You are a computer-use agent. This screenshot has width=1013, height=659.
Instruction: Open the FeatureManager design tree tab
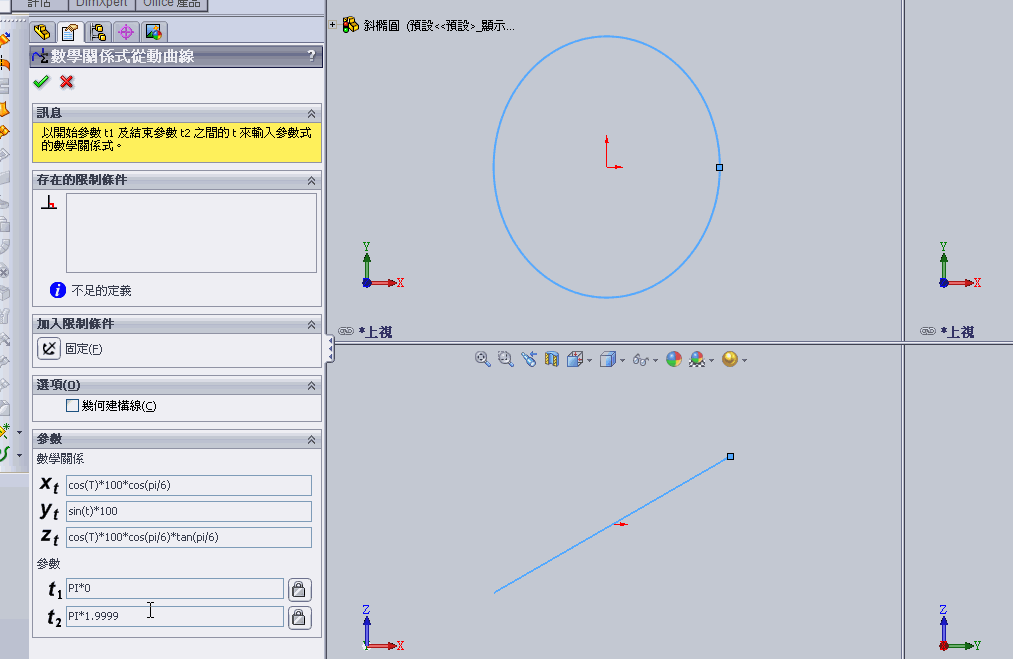point(43,32)
